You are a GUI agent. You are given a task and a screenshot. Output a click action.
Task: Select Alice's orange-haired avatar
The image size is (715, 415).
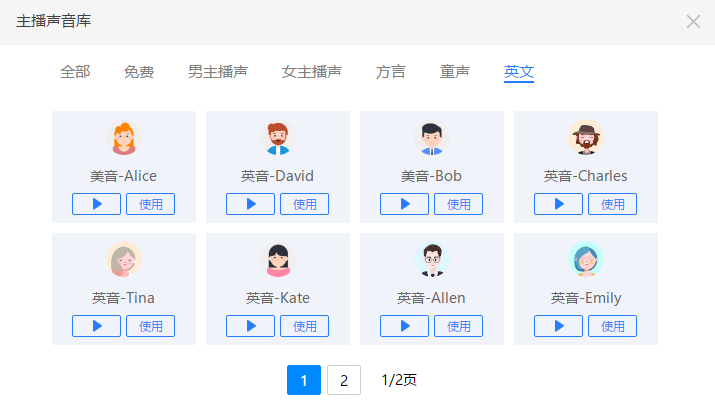coord(124,137)
